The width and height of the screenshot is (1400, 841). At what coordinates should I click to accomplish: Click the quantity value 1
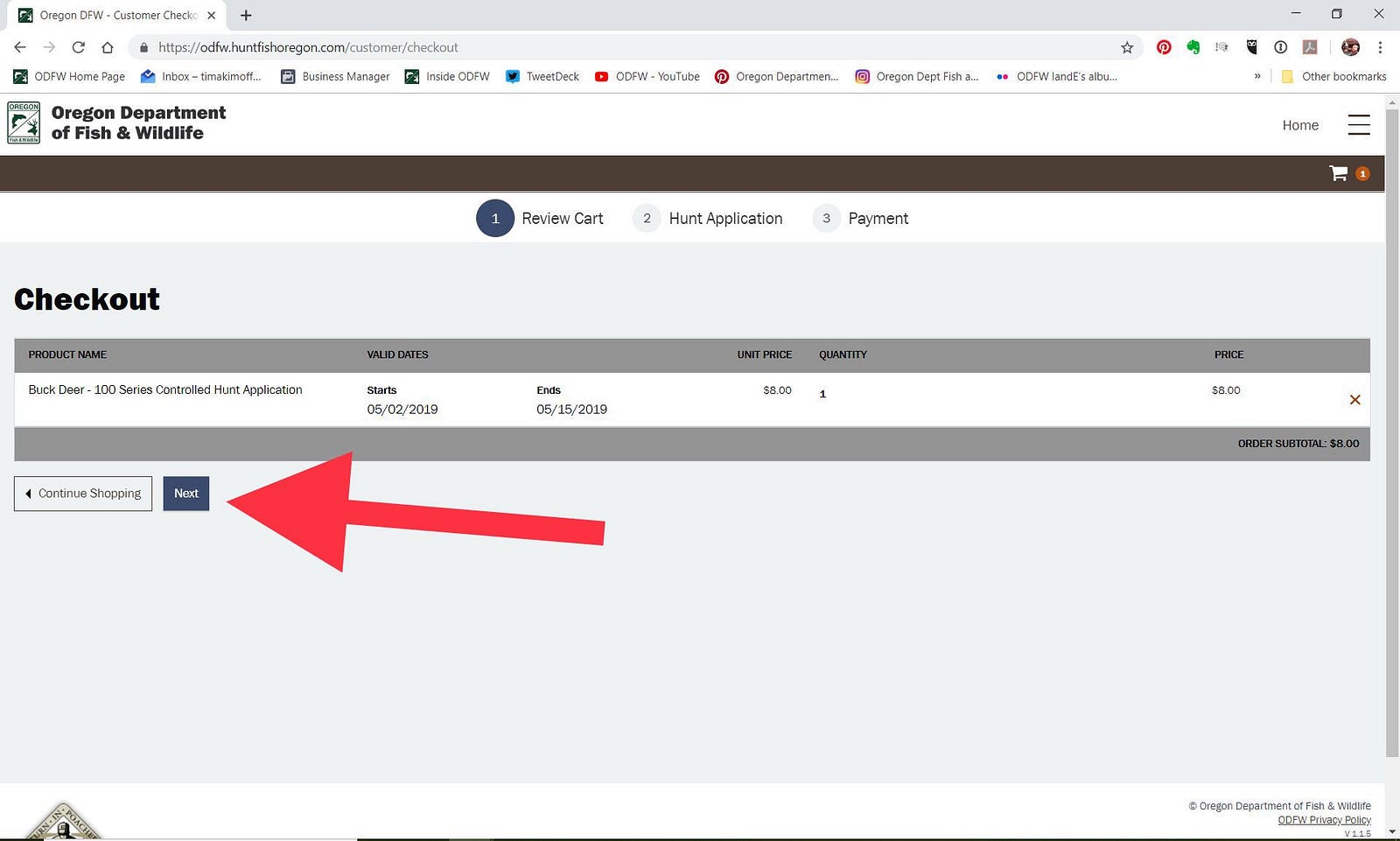point(822,394)
